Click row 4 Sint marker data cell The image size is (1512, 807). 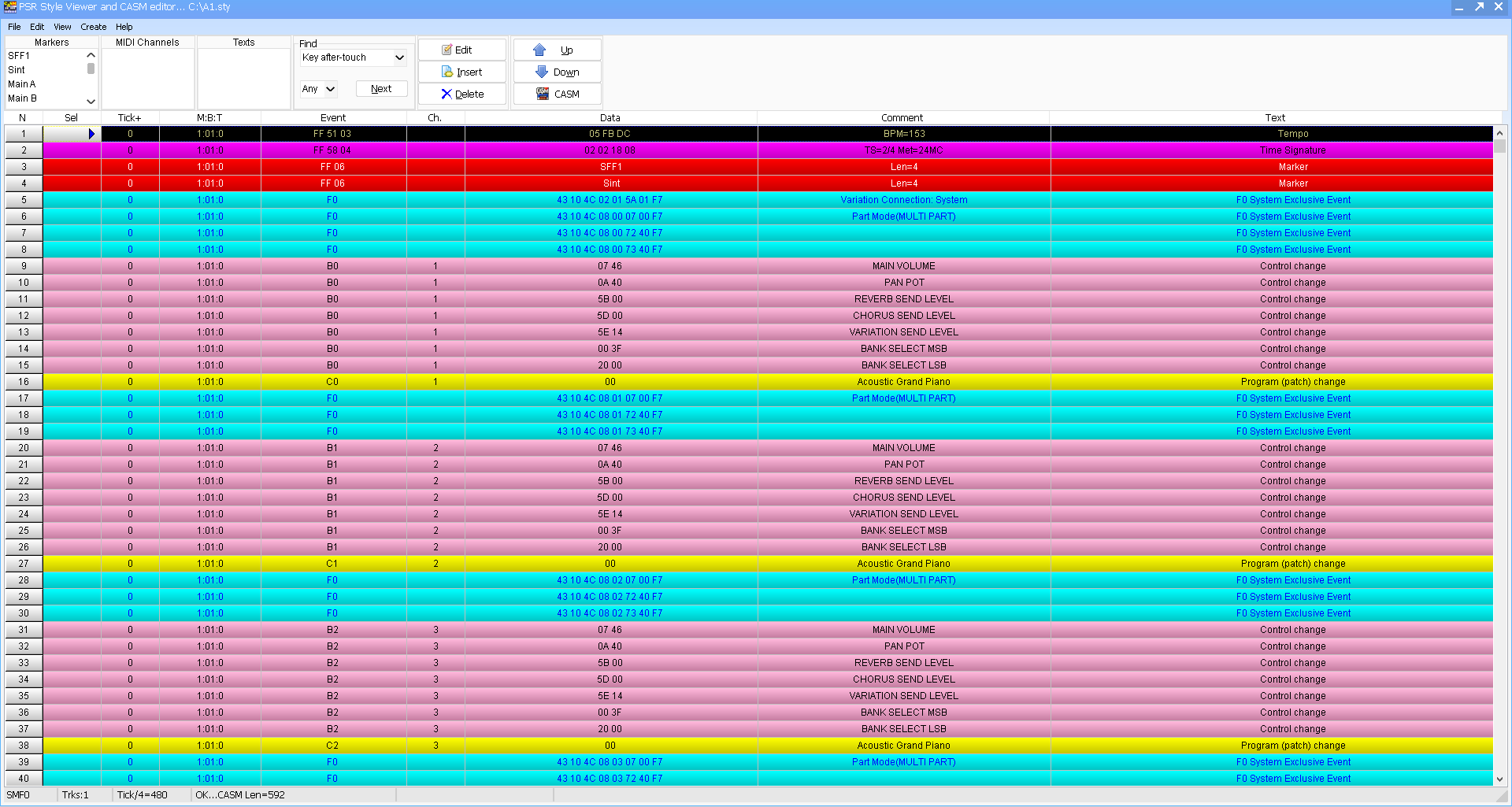(x=611, y=183)
